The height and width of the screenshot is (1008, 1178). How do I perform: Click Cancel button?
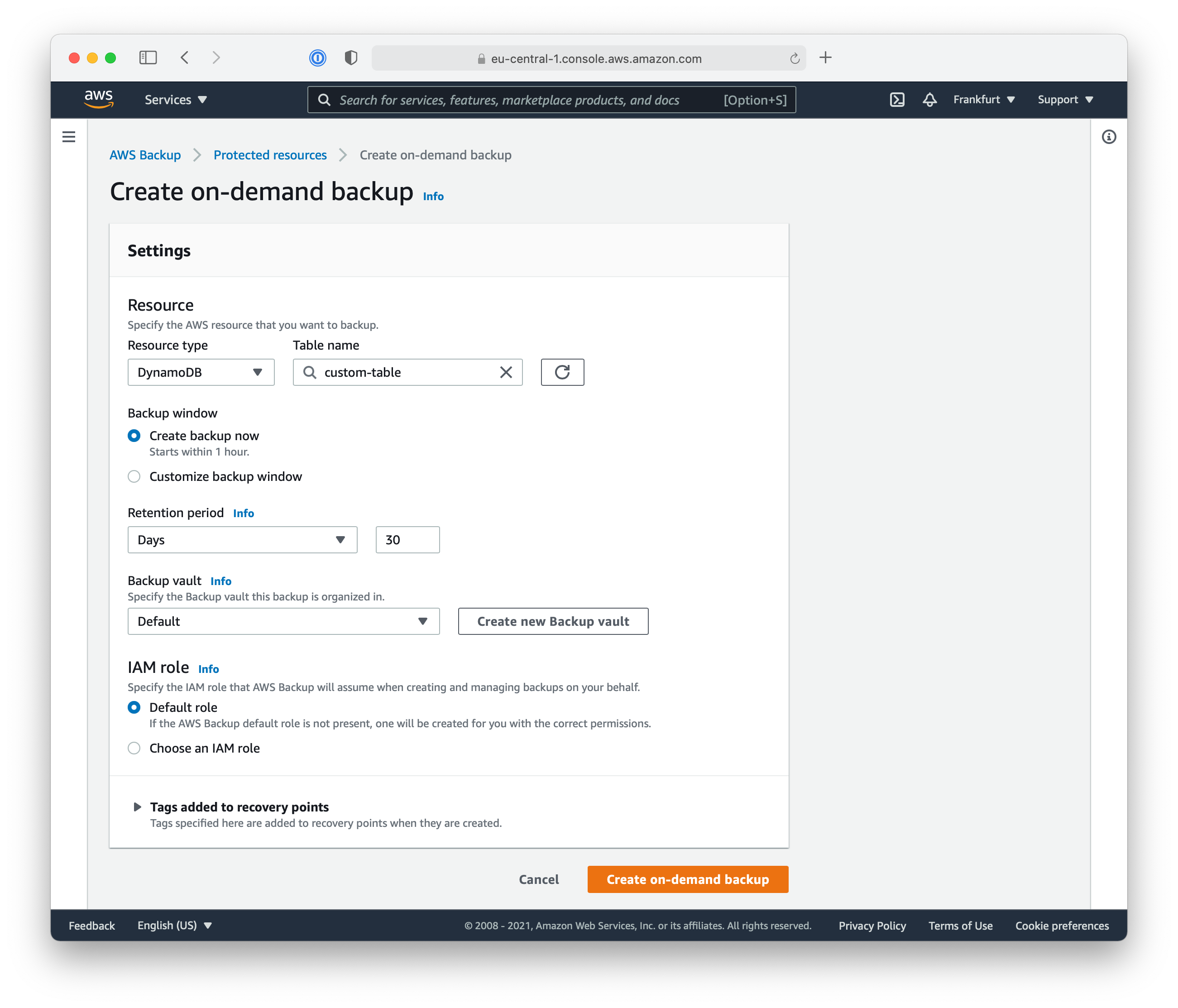click(x=538, y=879)
